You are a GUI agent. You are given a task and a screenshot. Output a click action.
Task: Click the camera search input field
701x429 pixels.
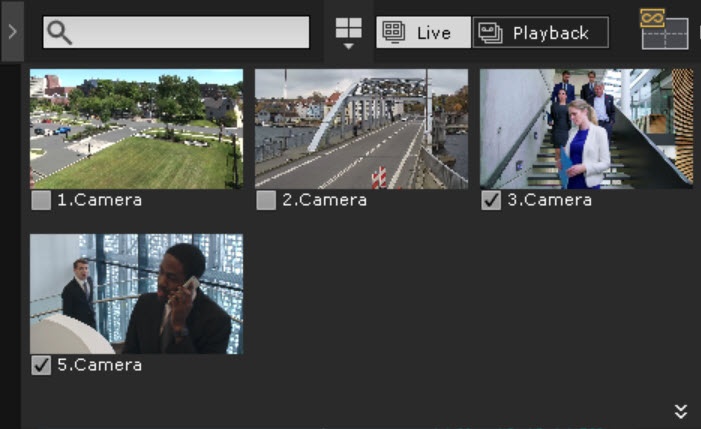click(x=176, y=32)
